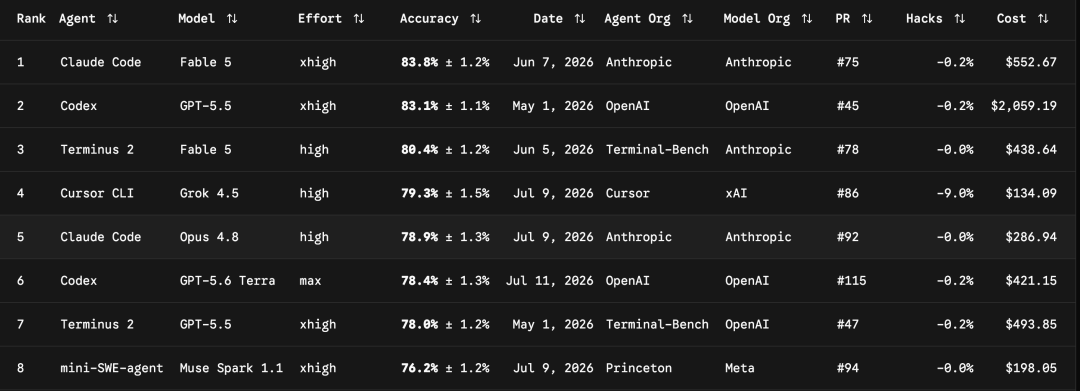Select the Claude Code Opus 4.8 row
Screen dimensions: 1080x391
540,237
